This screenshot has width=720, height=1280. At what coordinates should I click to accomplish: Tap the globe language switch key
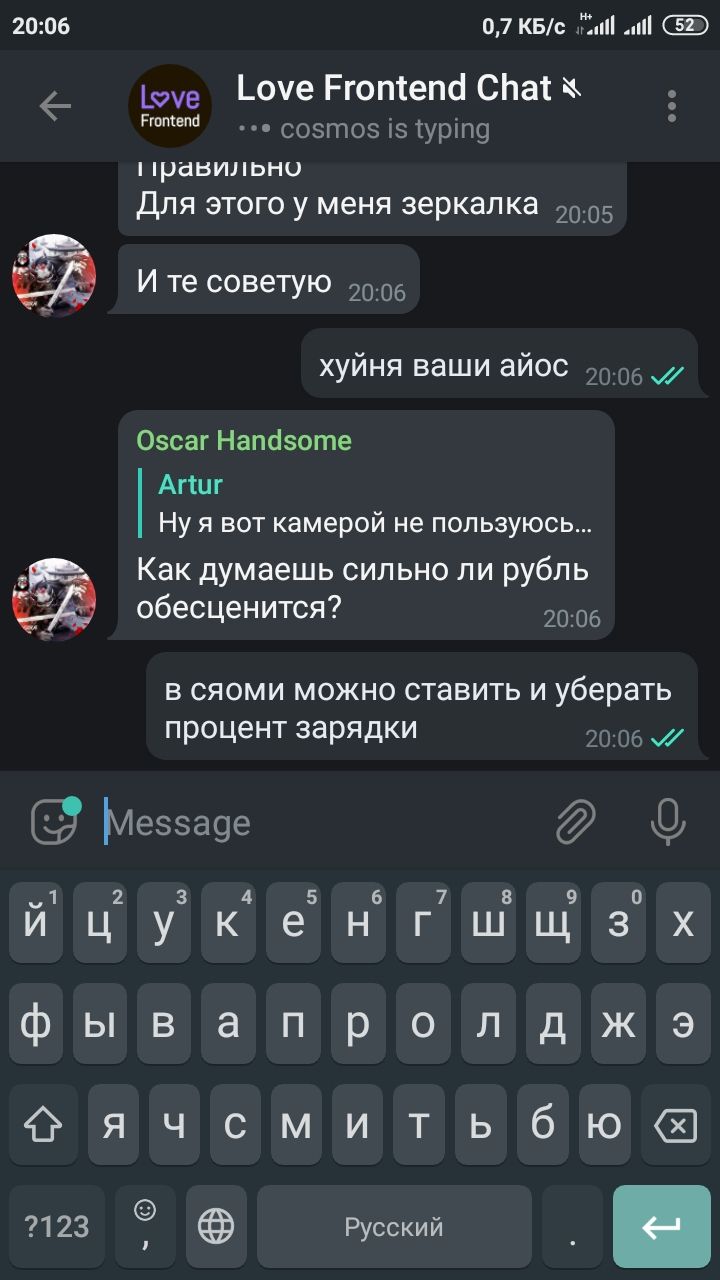click(216, 1226)
